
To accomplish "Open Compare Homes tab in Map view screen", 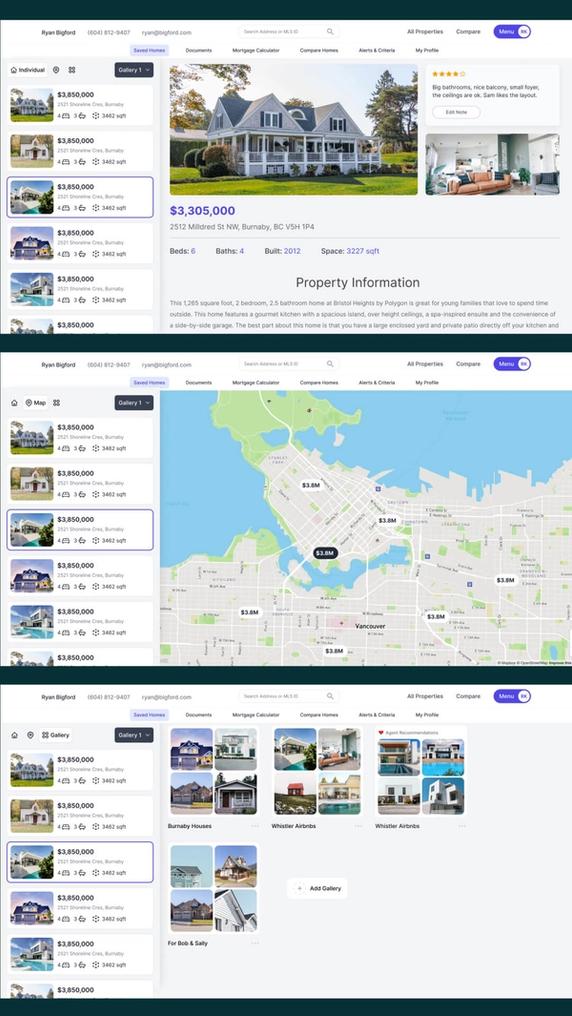I will [319, 383].
